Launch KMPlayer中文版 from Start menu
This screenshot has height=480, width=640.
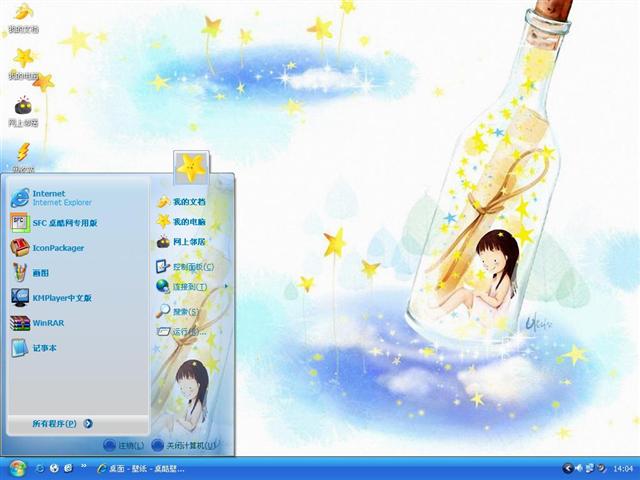(x=78, y=298)
